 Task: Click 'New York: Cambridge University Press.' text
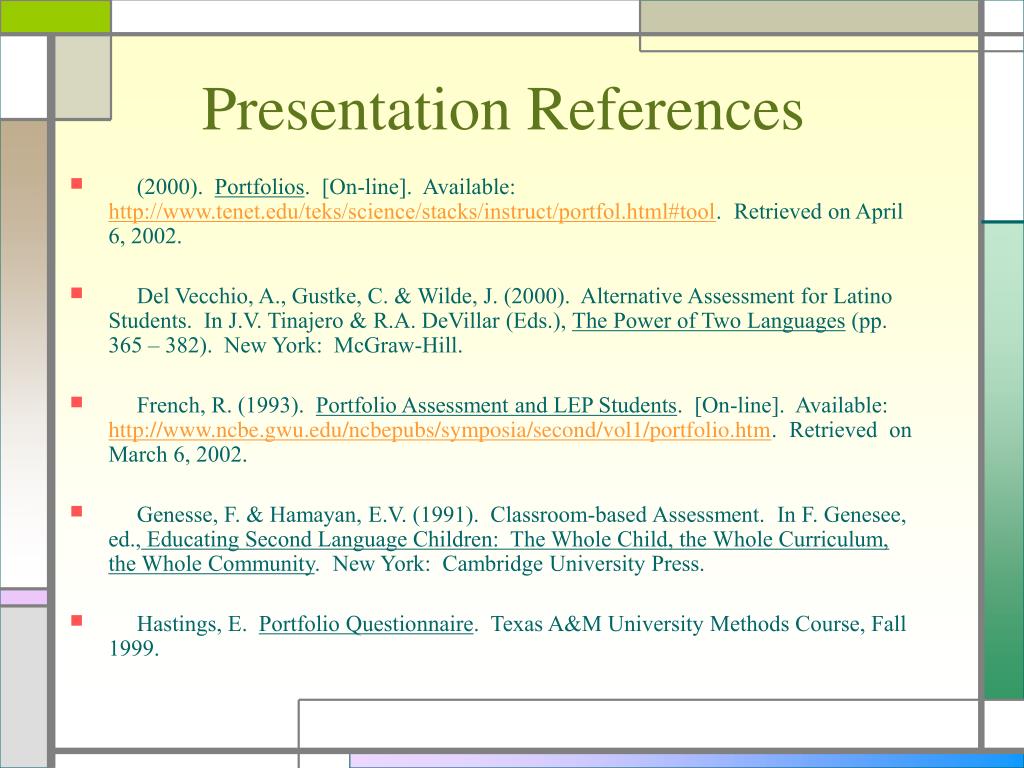click(x=519, y=564)
